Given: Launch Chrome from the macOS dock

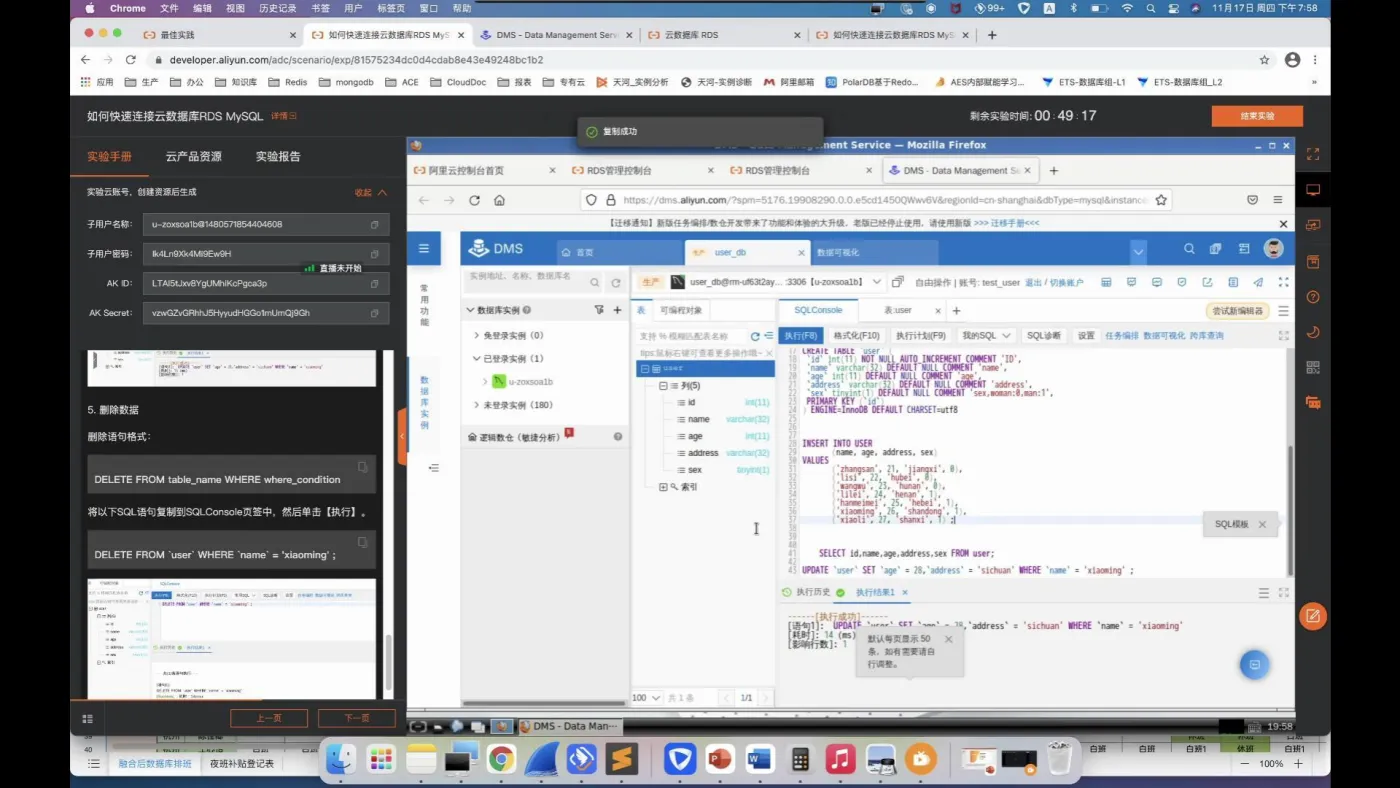Looking at the screenshot, I should (x=501, y=759).
